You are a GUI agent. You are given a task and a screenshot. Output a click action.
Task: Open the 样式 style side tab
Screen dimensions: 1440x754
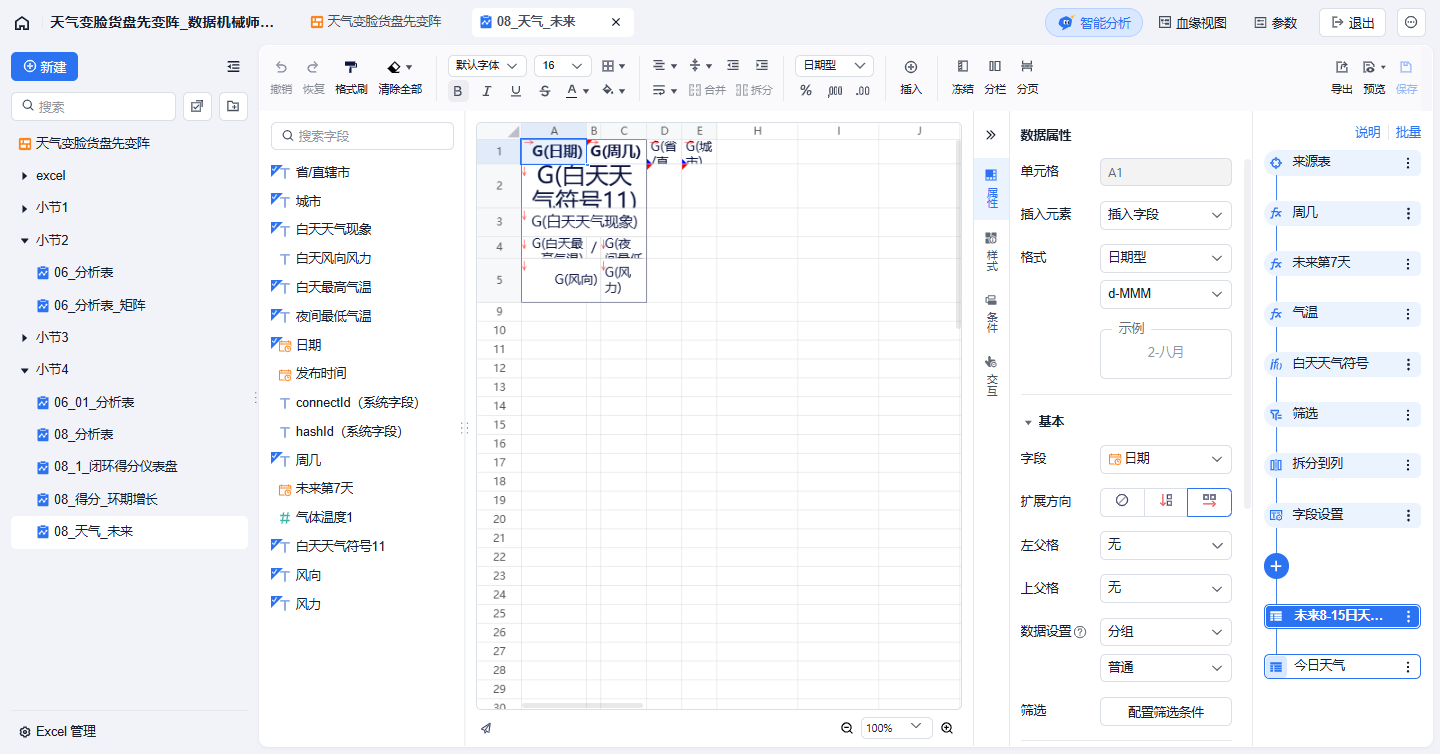(x=991, y=251)
